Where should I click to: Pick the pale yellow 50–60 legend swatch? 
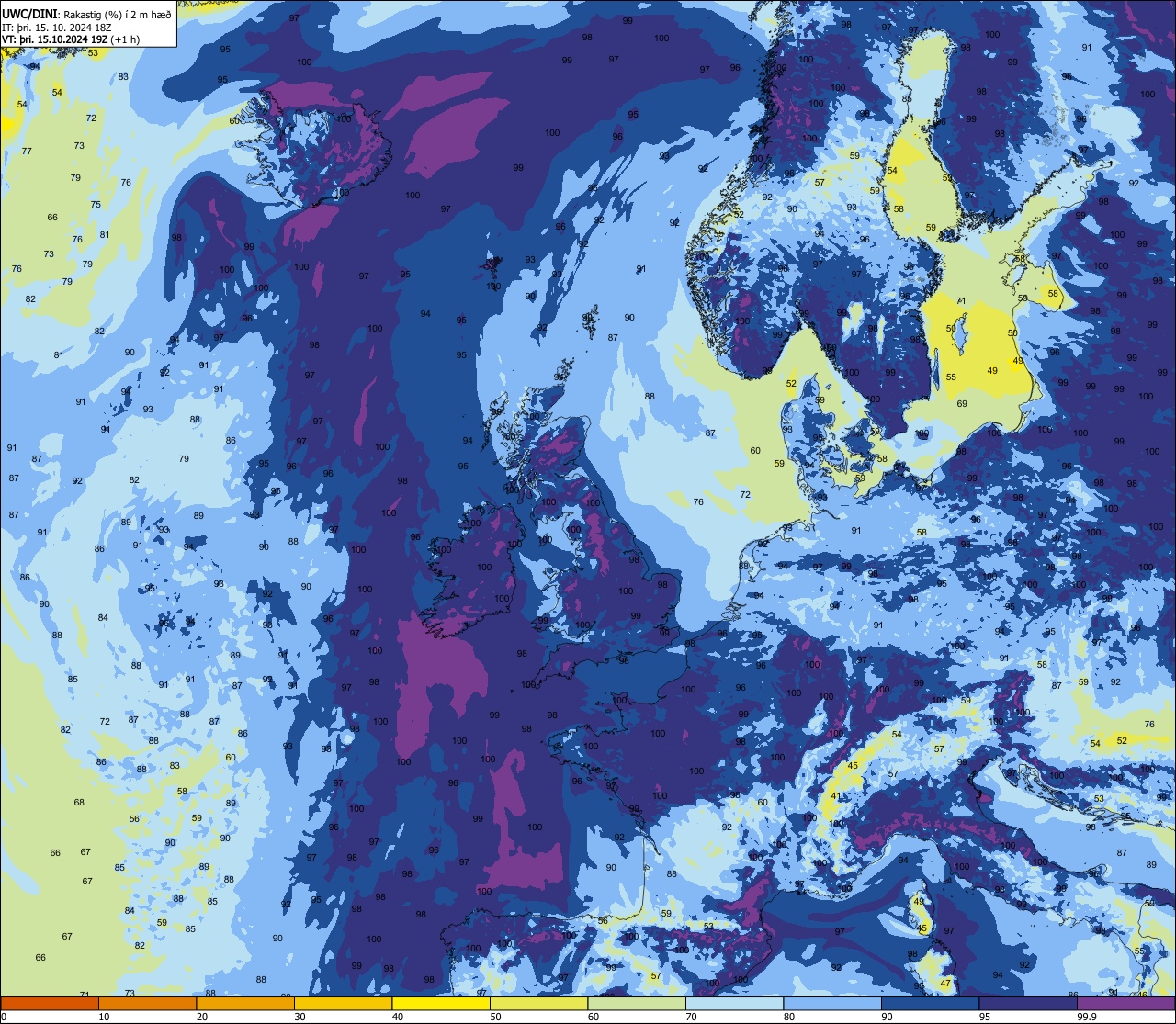click(x=538, y=1004)
